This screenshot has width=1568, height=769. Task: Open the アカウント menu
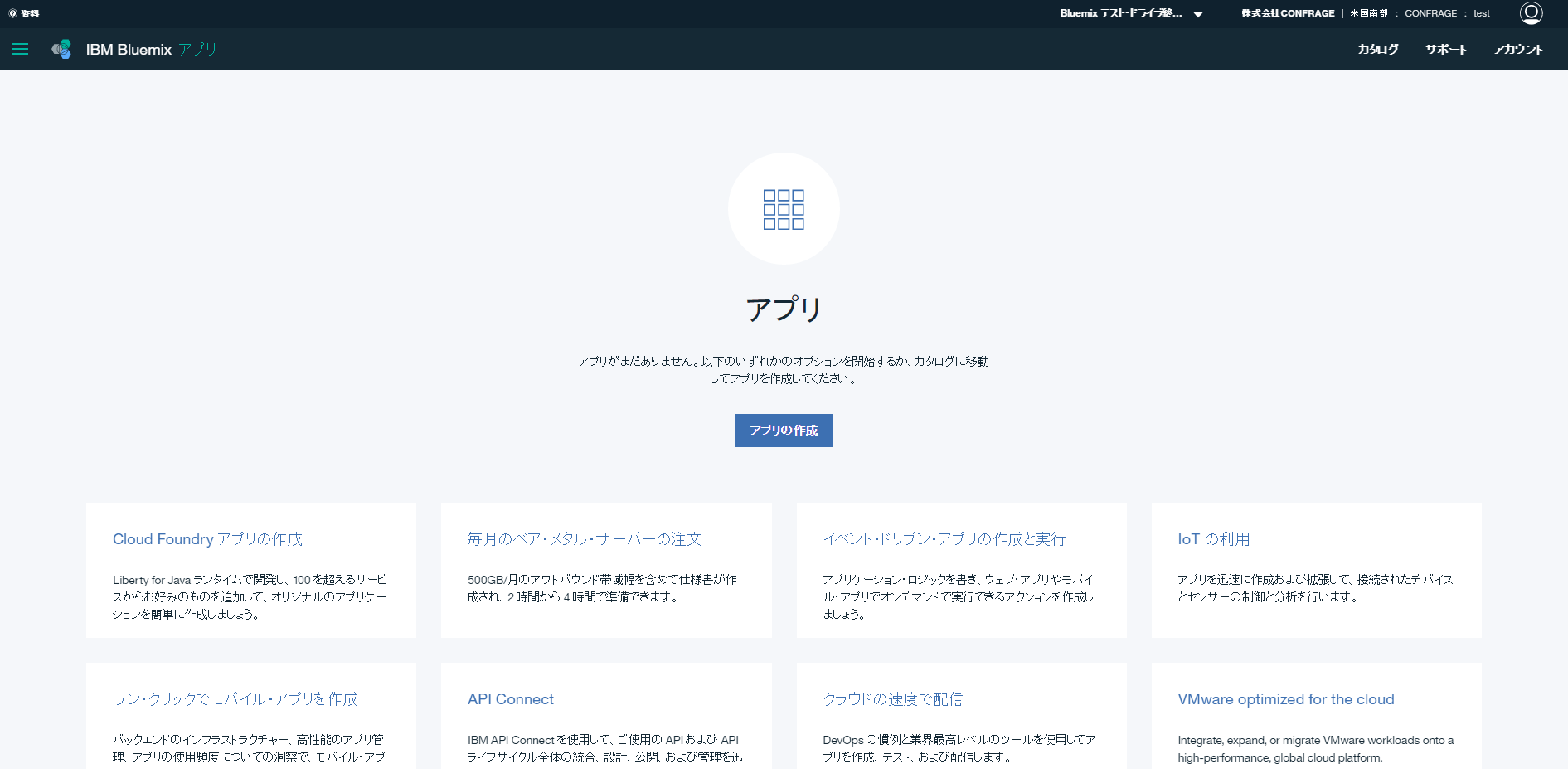pos(1518,50)
